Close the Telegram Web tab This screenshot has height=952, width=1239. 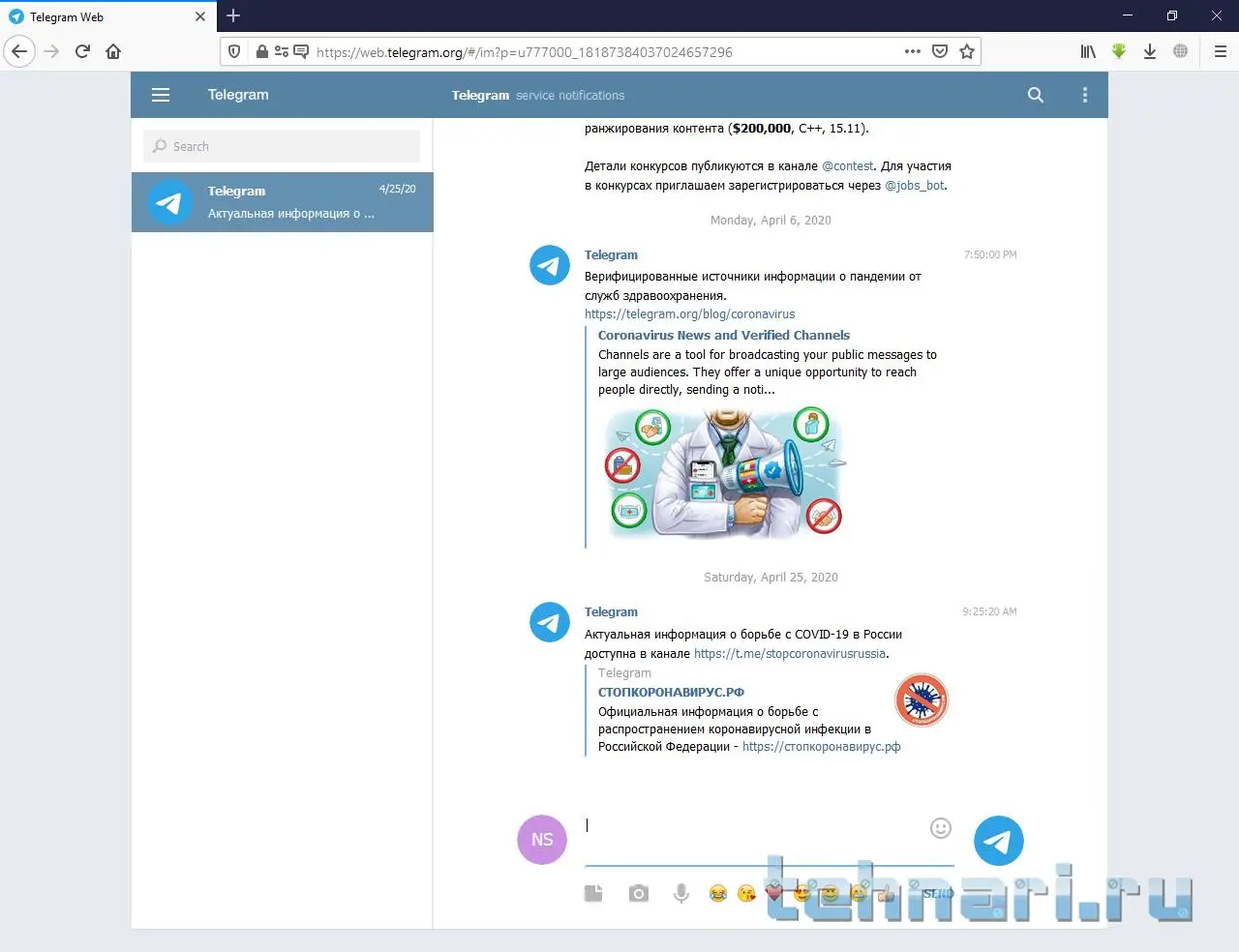pos(200,16)
